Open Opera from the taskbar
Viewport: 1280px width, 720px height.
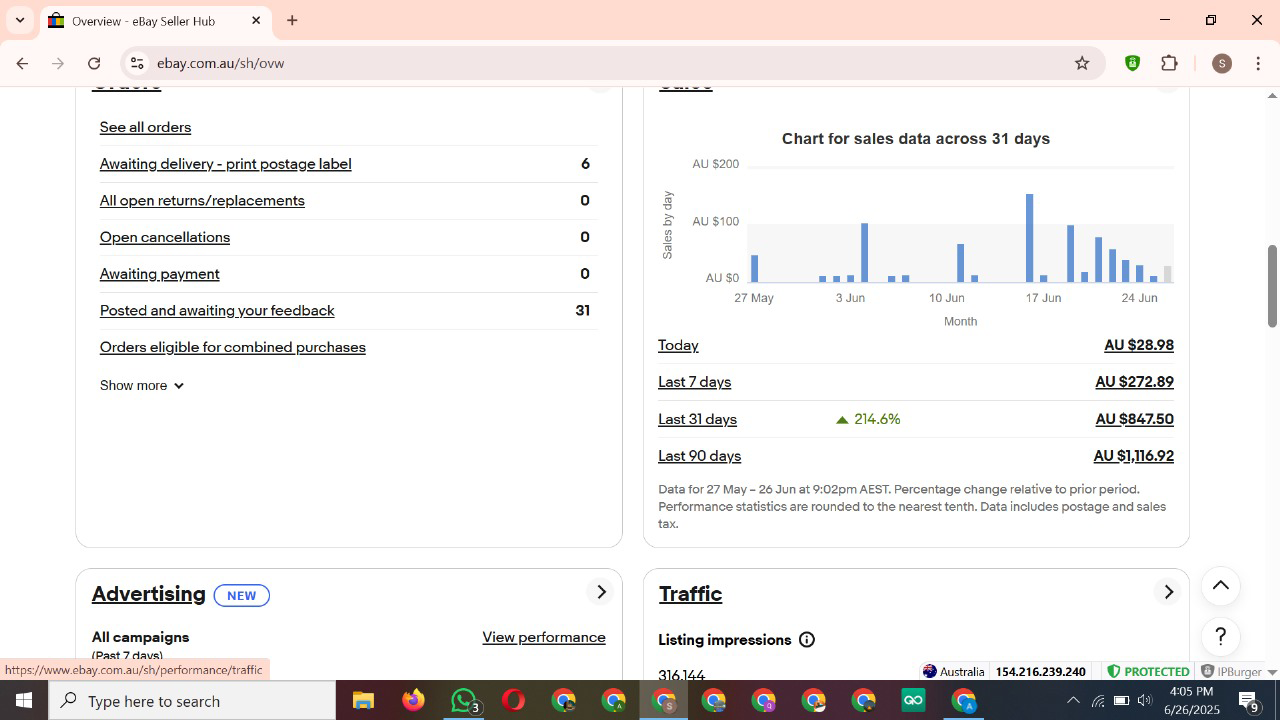pos(514,701)
